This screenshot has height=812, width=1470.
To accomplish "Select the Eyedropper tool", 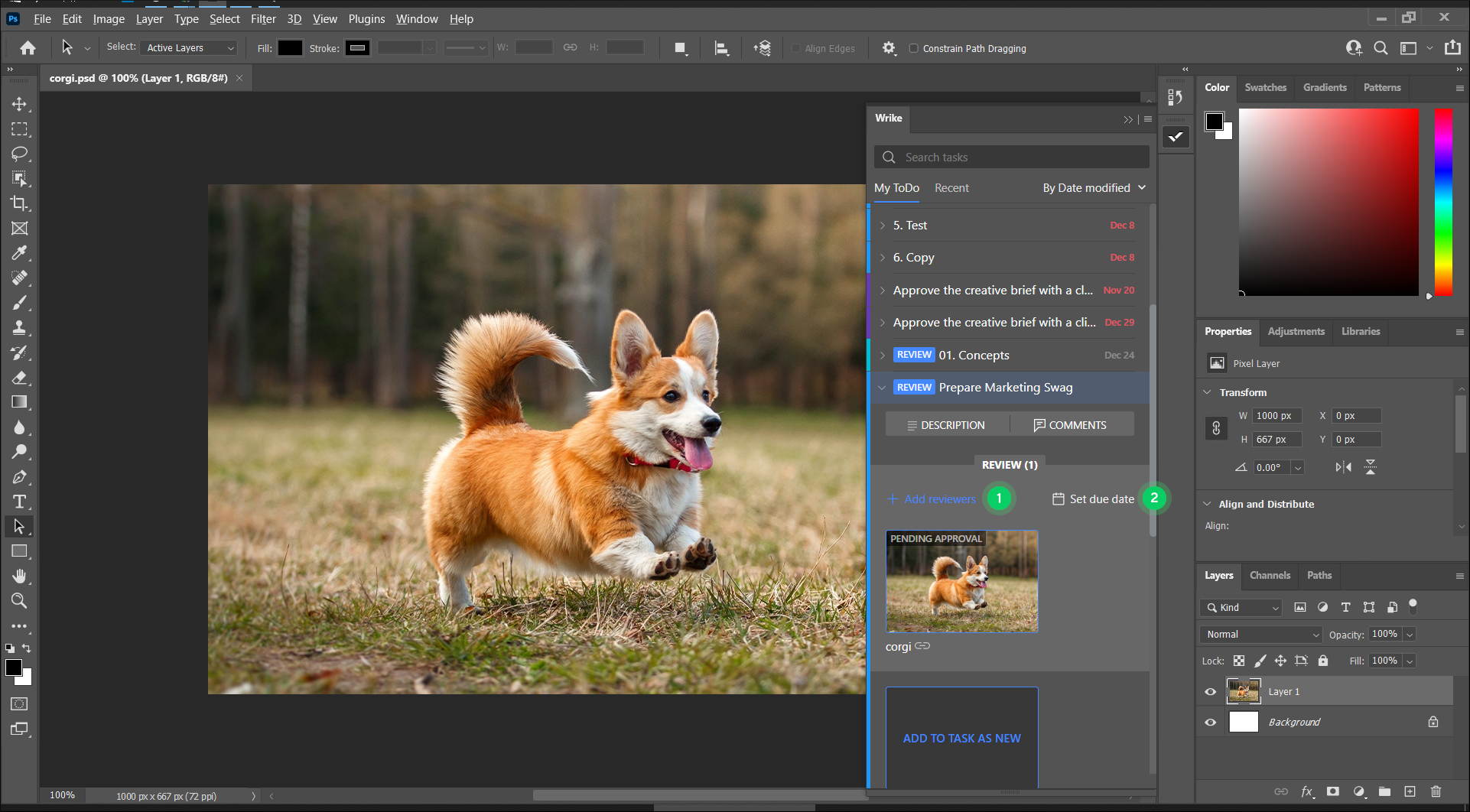I will point(21,253).
